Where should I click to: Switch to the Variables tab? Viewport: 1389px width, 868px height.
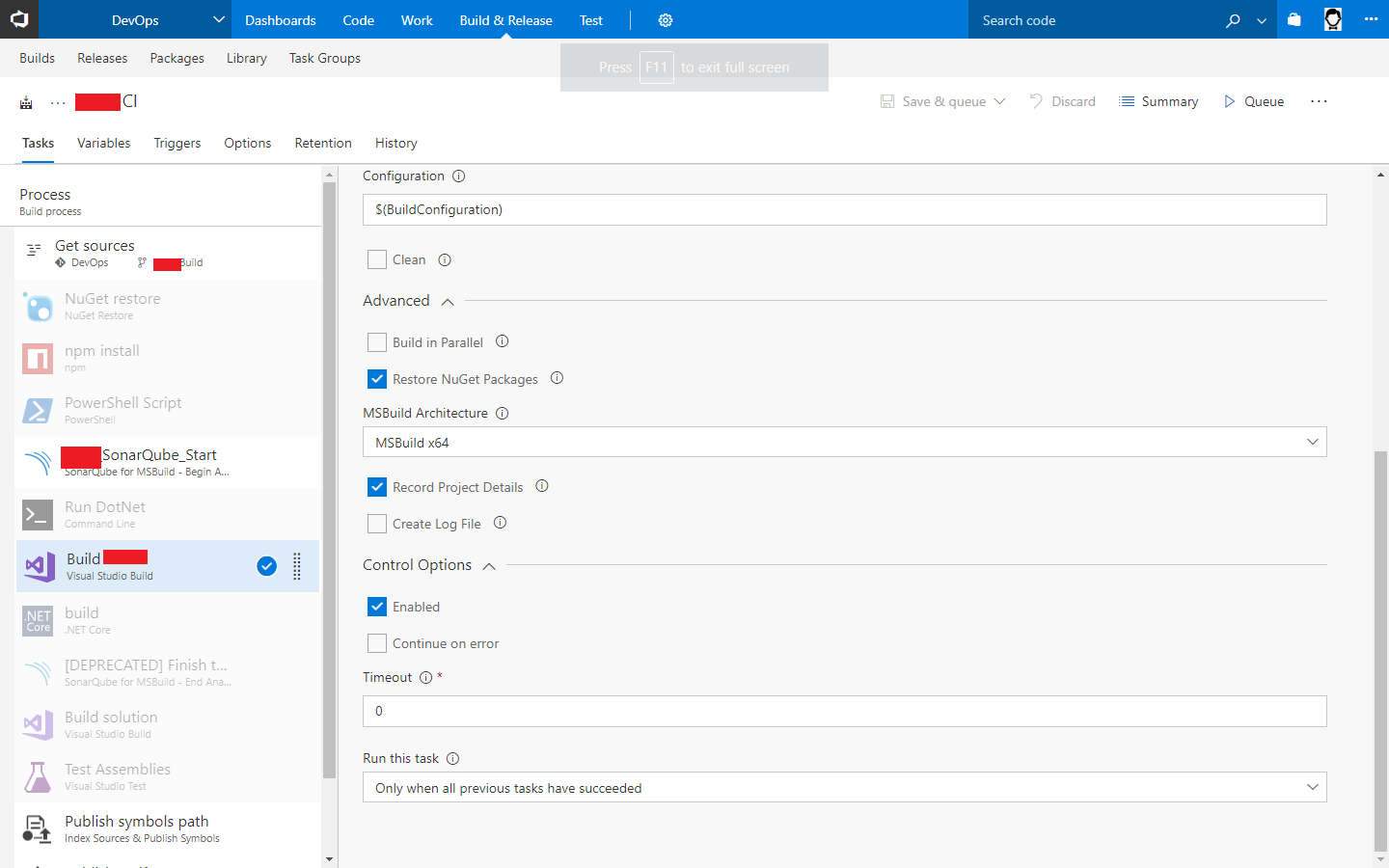click(103, 143)
